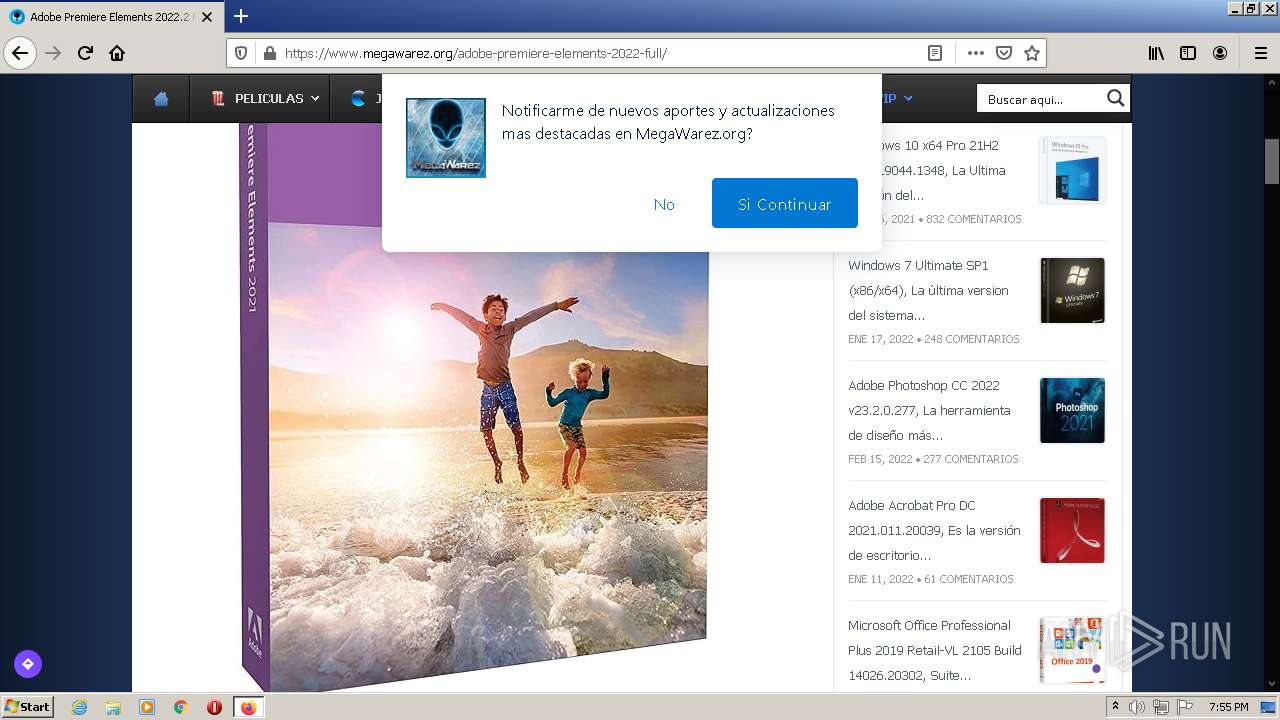Screen dimensions: 1280x720
Task: Toggle reader view in address bar
Action: 935,53
